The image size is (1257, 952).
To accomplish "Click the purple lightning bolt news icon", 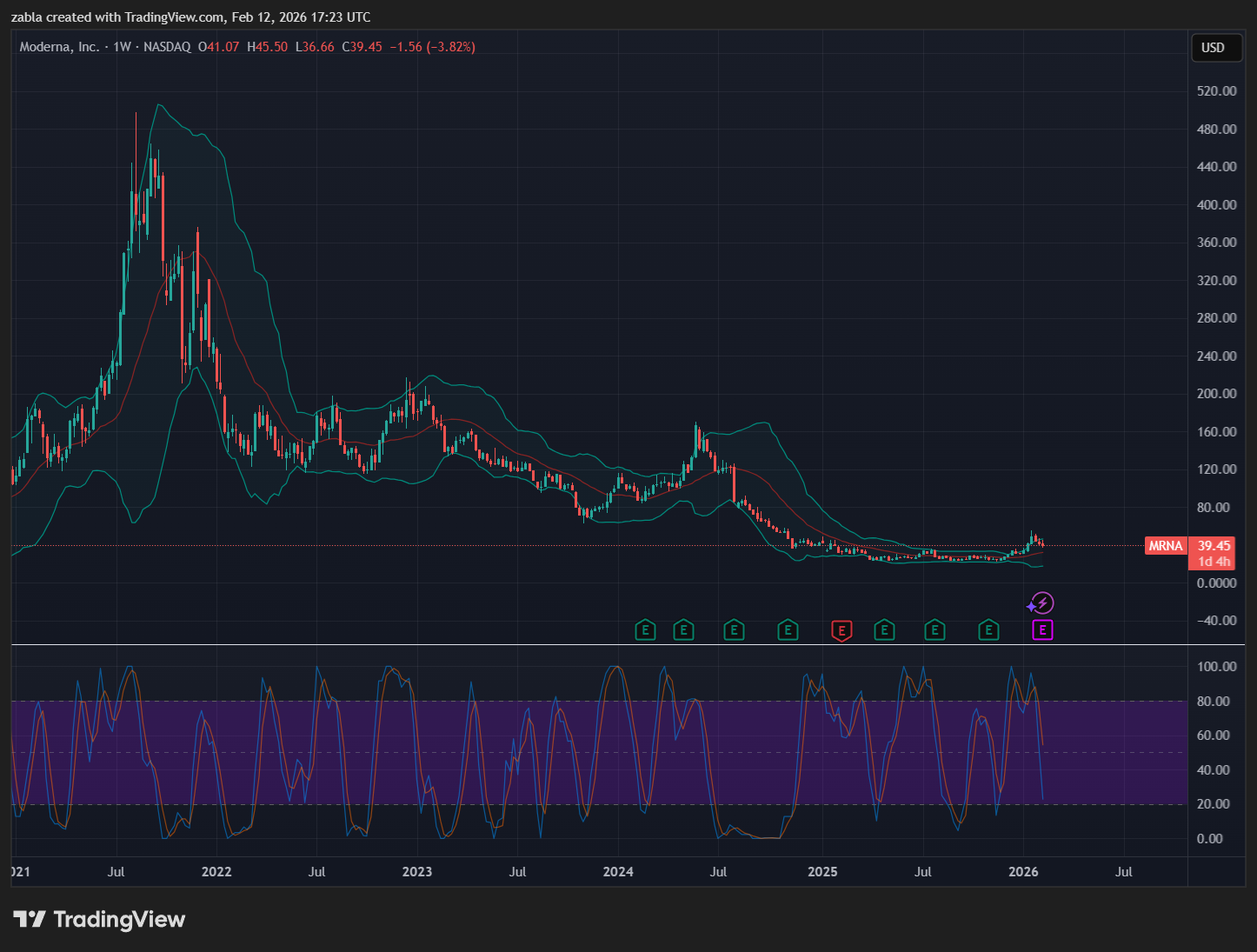I will 1041,603.
